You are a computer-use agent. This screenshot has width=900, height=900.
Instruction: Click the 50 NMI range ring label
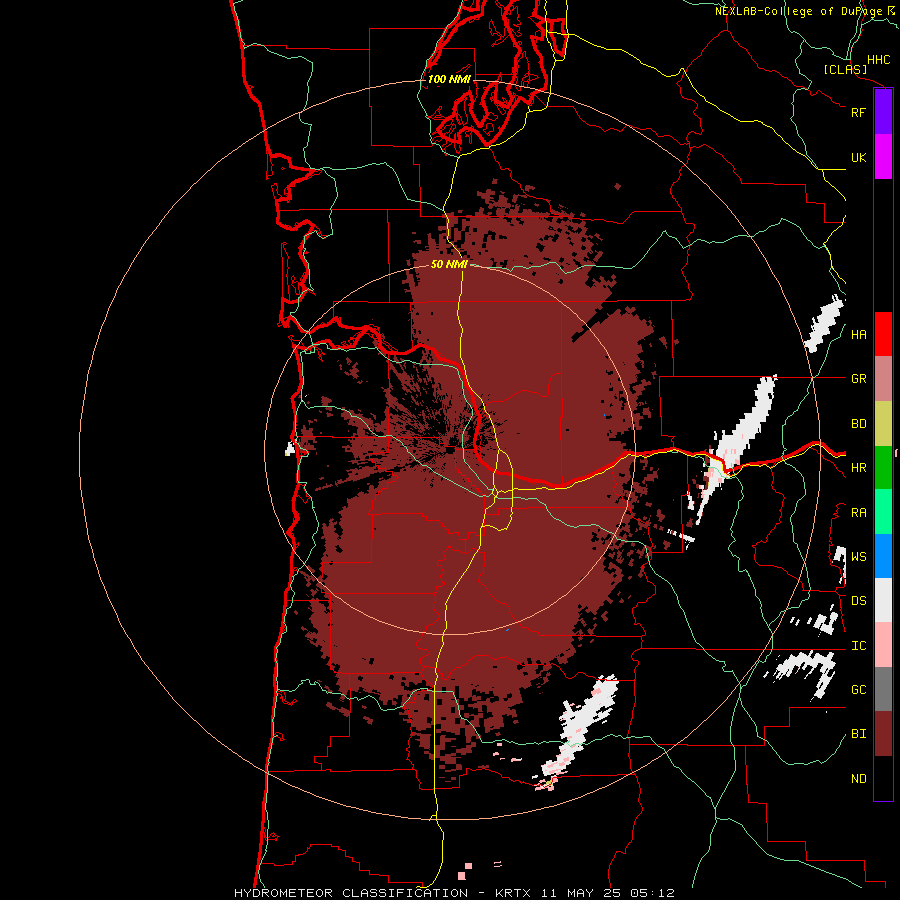coord(449,265)
